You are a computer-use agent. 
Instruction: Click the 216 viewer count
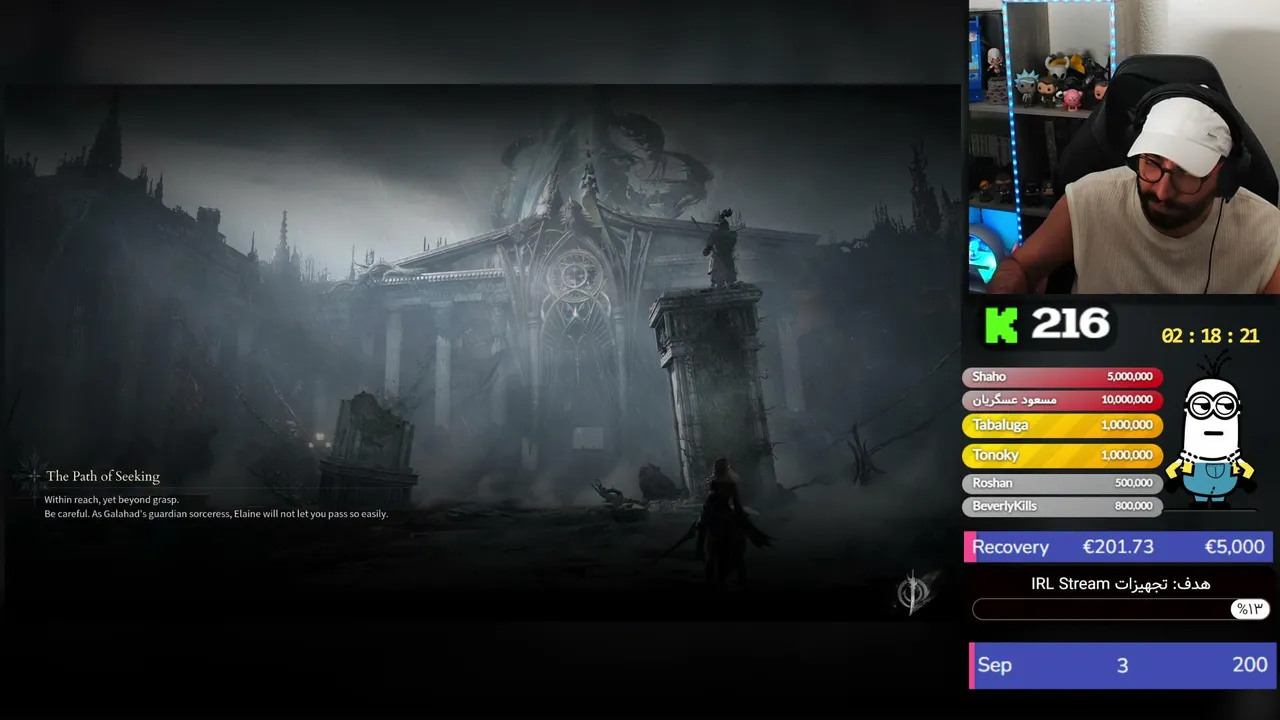pos(1070,324)
